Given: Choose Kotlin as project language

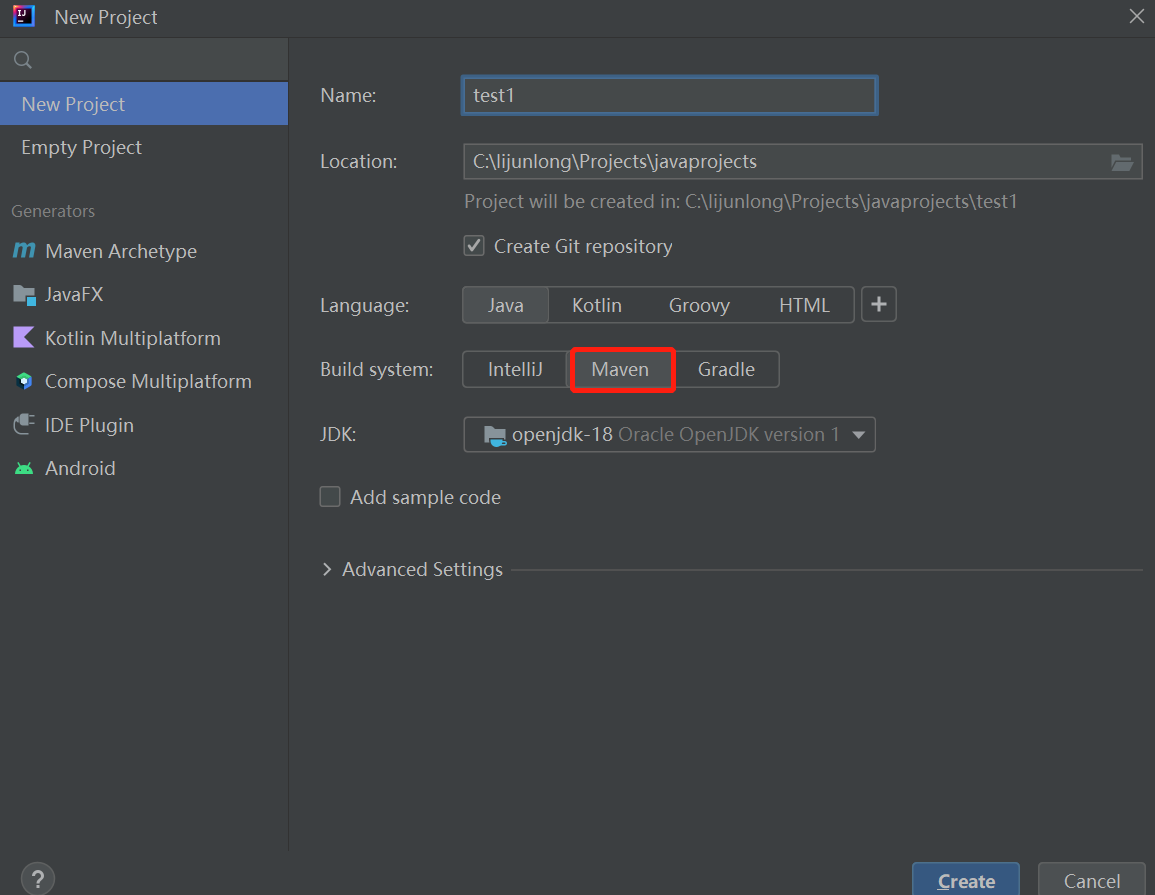Looking at the screenshot, I should click(597, 305).
